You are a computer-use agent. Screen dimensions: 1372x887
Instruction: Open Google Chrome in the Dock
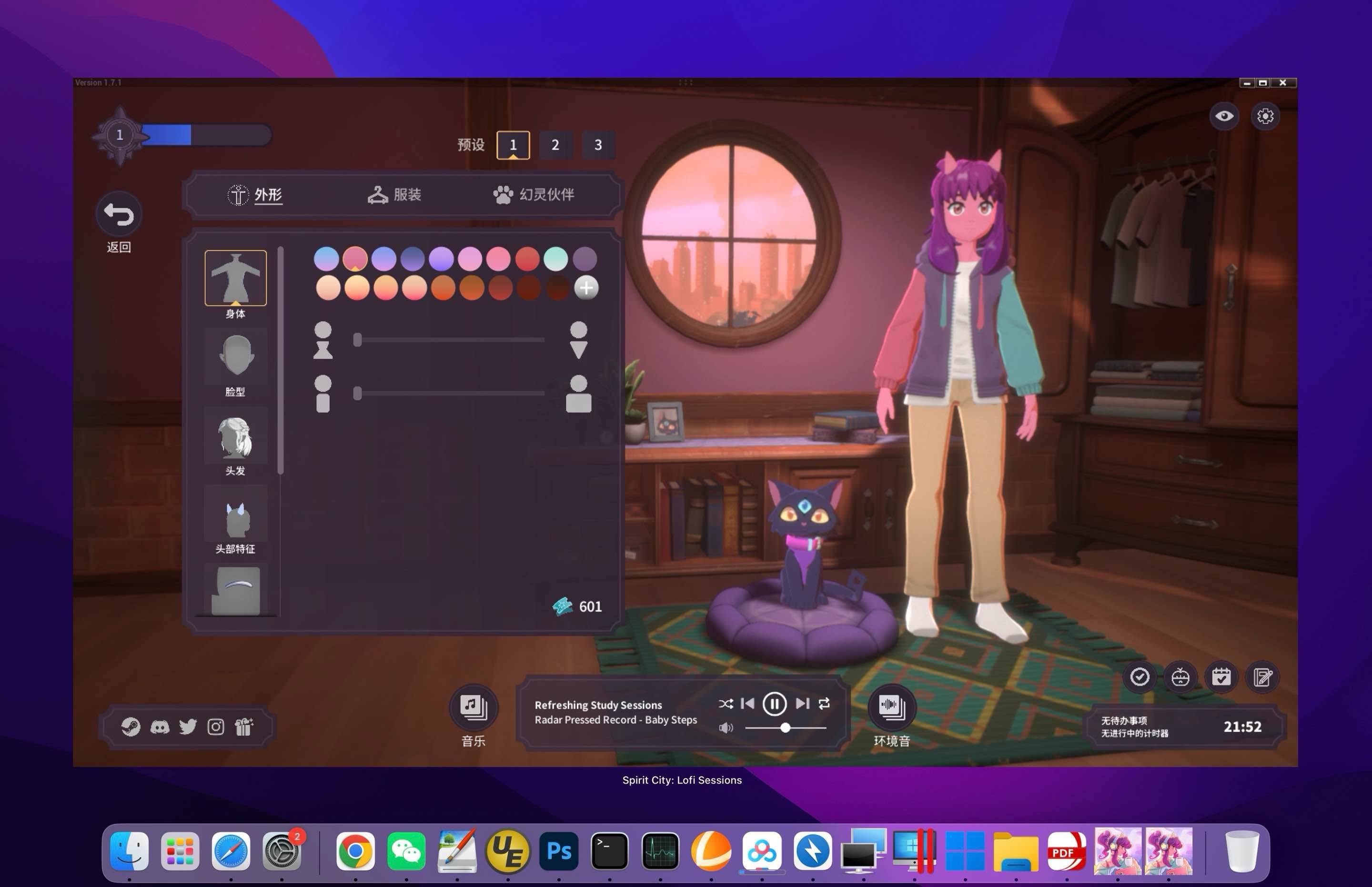[355, 851]
